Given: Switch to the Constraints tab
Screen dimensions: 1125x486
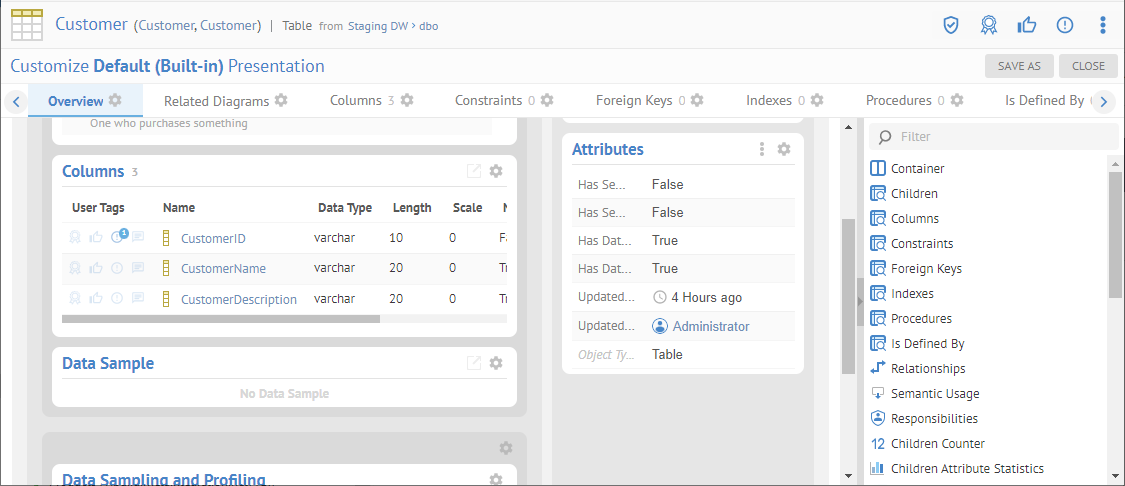Looking at the screenshot, I should click(489, 101).
